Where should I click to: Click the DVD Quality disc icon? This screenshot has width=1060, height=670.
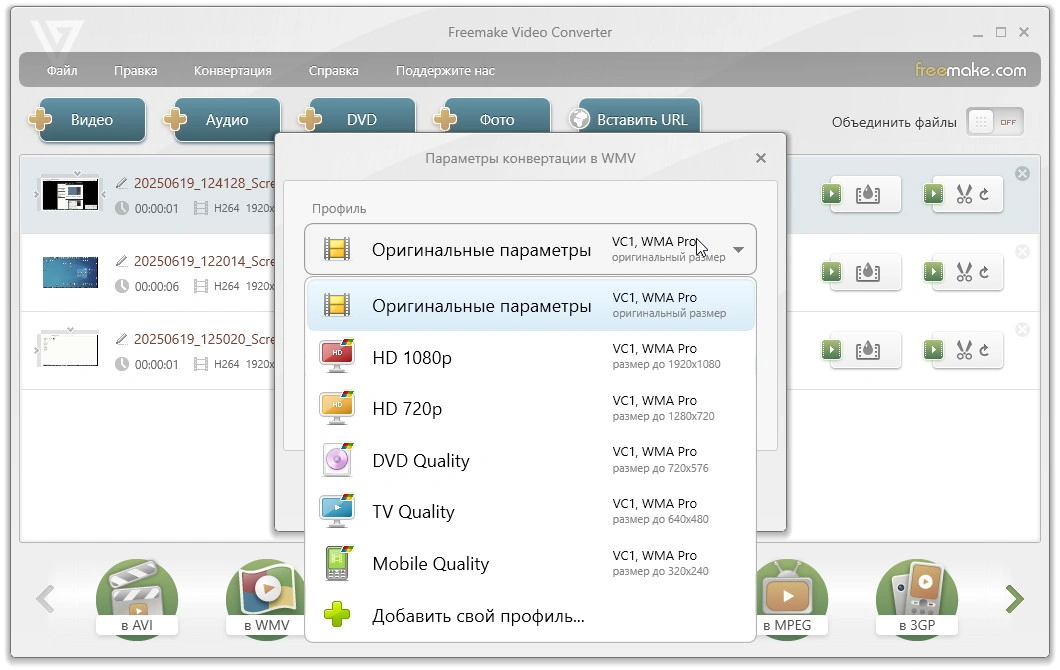click(337, 460)
